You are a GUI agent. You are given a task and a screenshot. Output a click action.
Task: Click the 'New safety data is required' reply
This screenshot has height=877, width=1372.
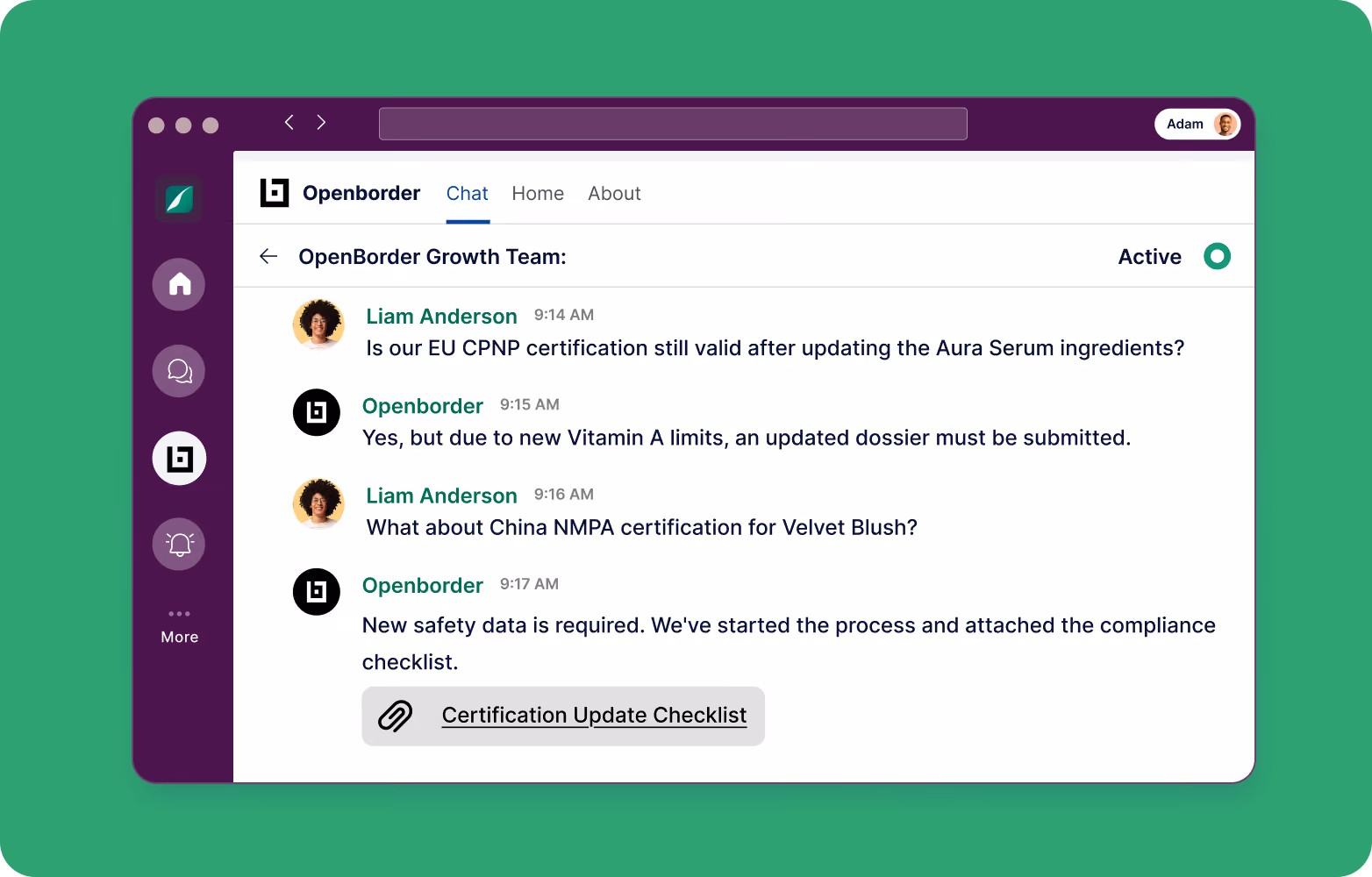coord(789,643)
